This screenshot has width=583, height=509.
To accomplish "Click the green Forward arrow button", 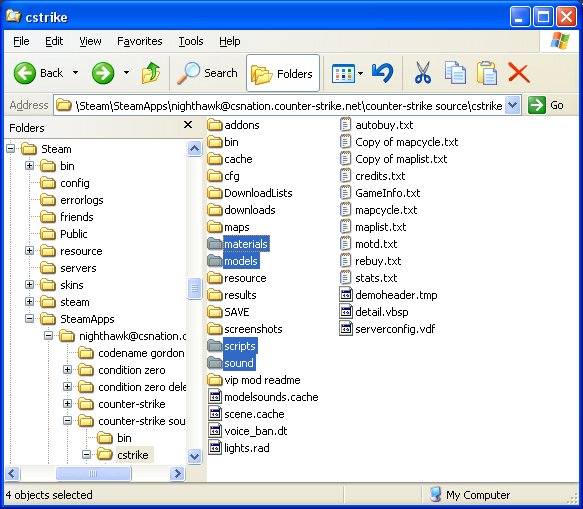I will tap(103, 73).
